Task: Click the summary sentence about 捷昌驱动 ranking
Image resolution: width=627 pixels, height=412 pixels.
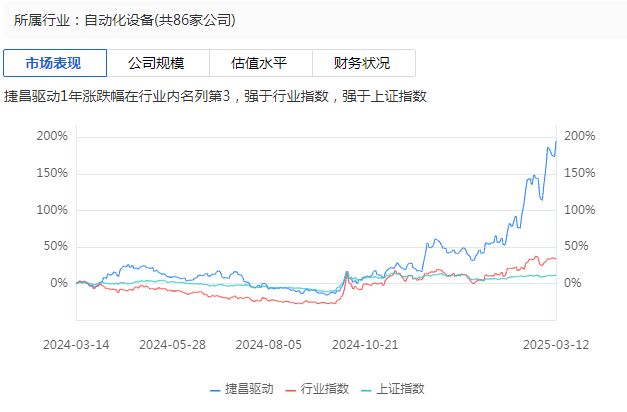Action: [215, 96]
